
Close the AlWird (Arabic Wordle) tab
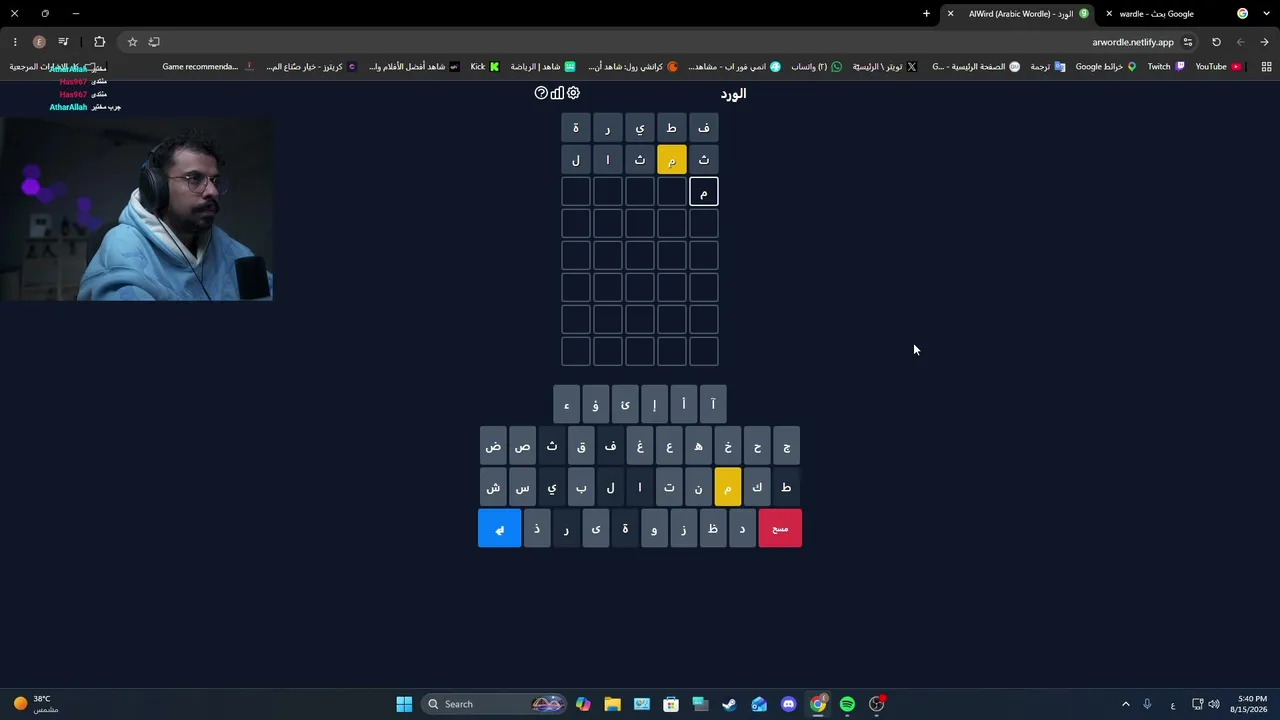[x=950, y=14]
